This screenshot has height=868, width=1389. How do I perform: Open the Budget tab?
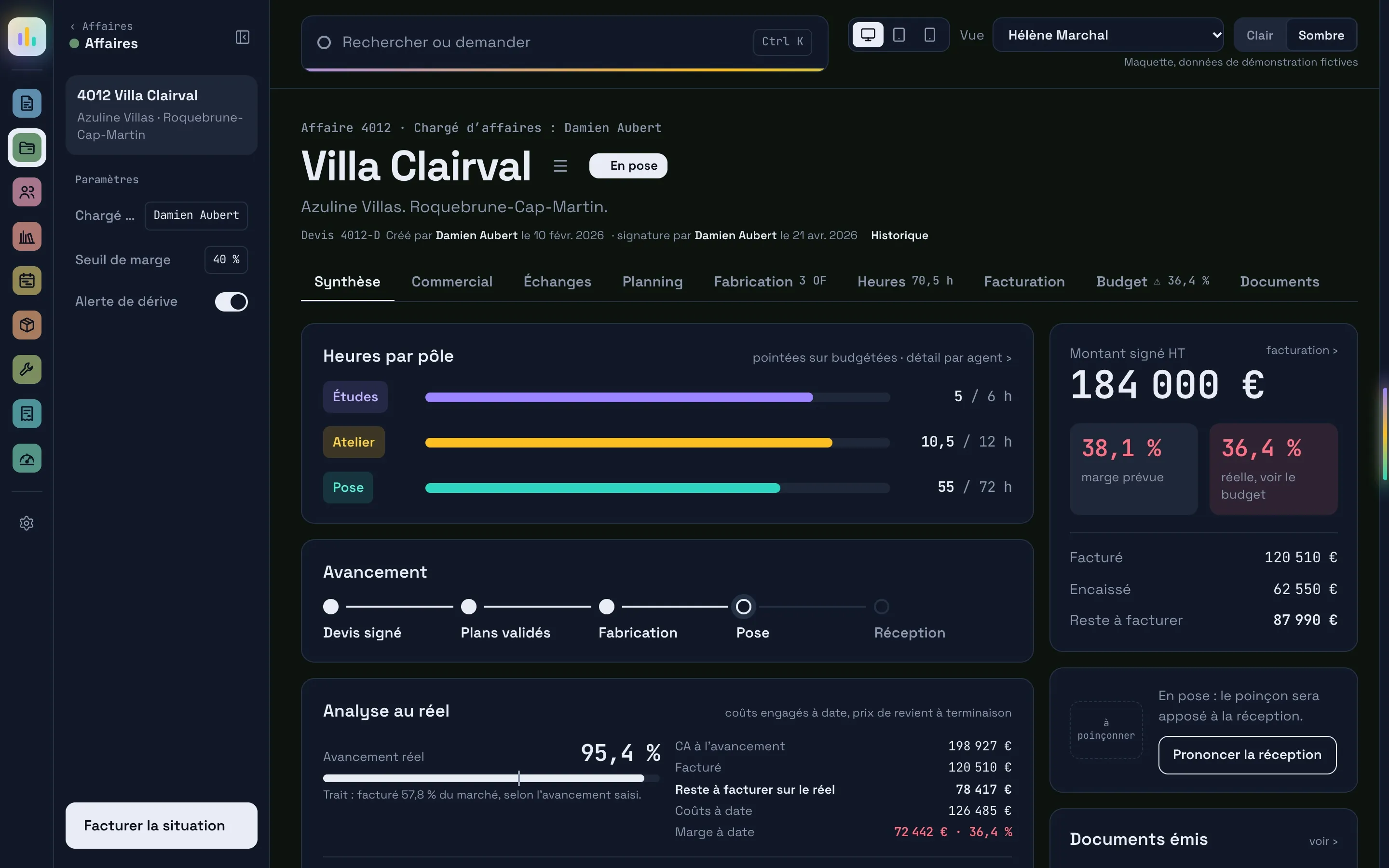pyautogui.click(x=1153, y=282)
